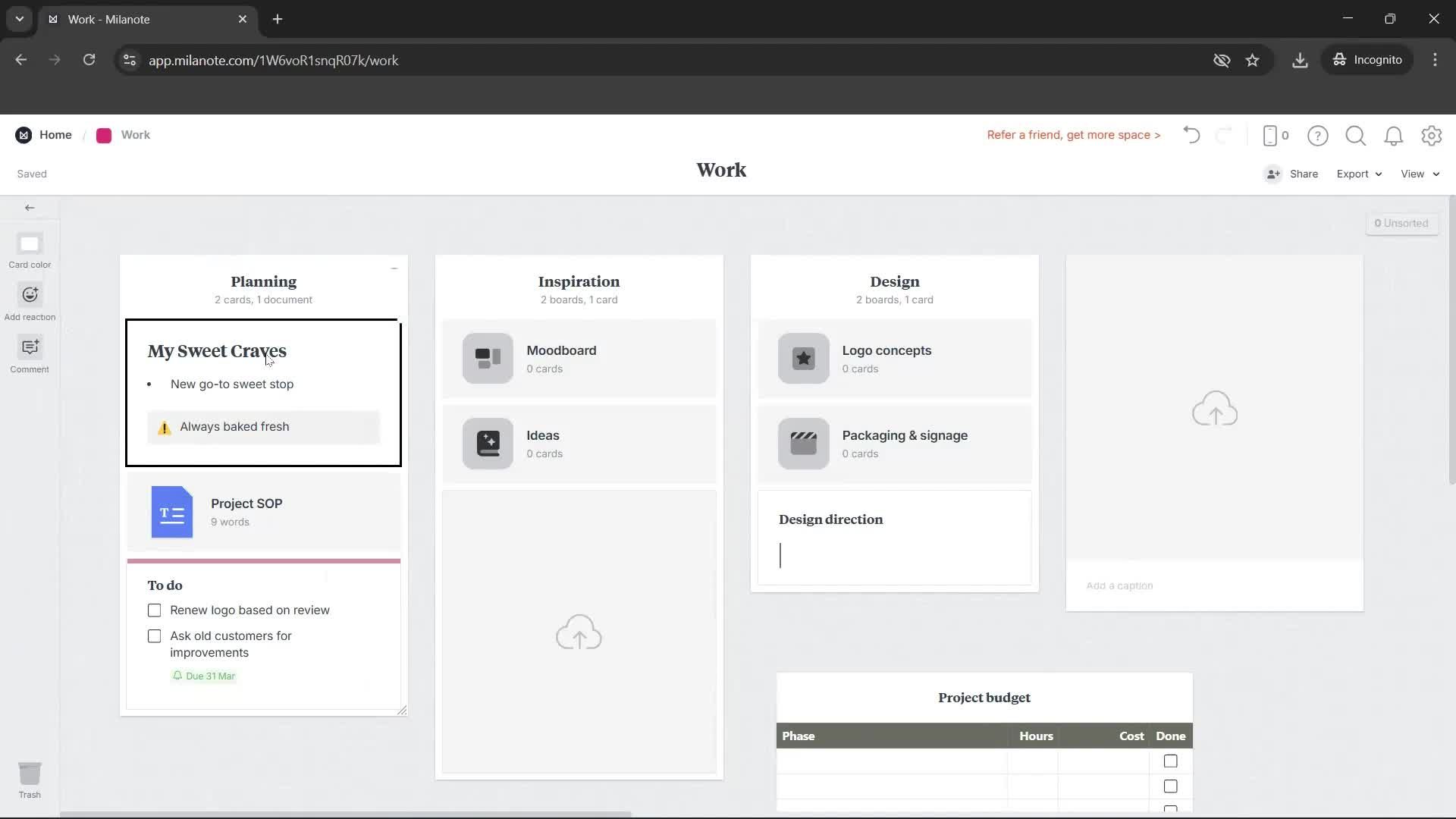
Task: Click the Share button
Action: click(x=1303, y=174)
